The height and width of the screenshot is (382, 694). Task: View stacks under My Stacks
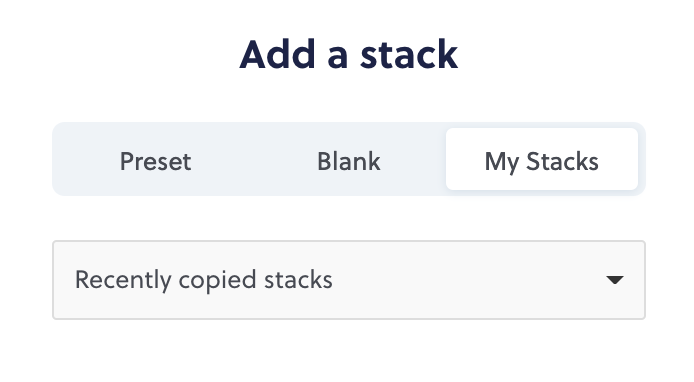coord(542,159)
